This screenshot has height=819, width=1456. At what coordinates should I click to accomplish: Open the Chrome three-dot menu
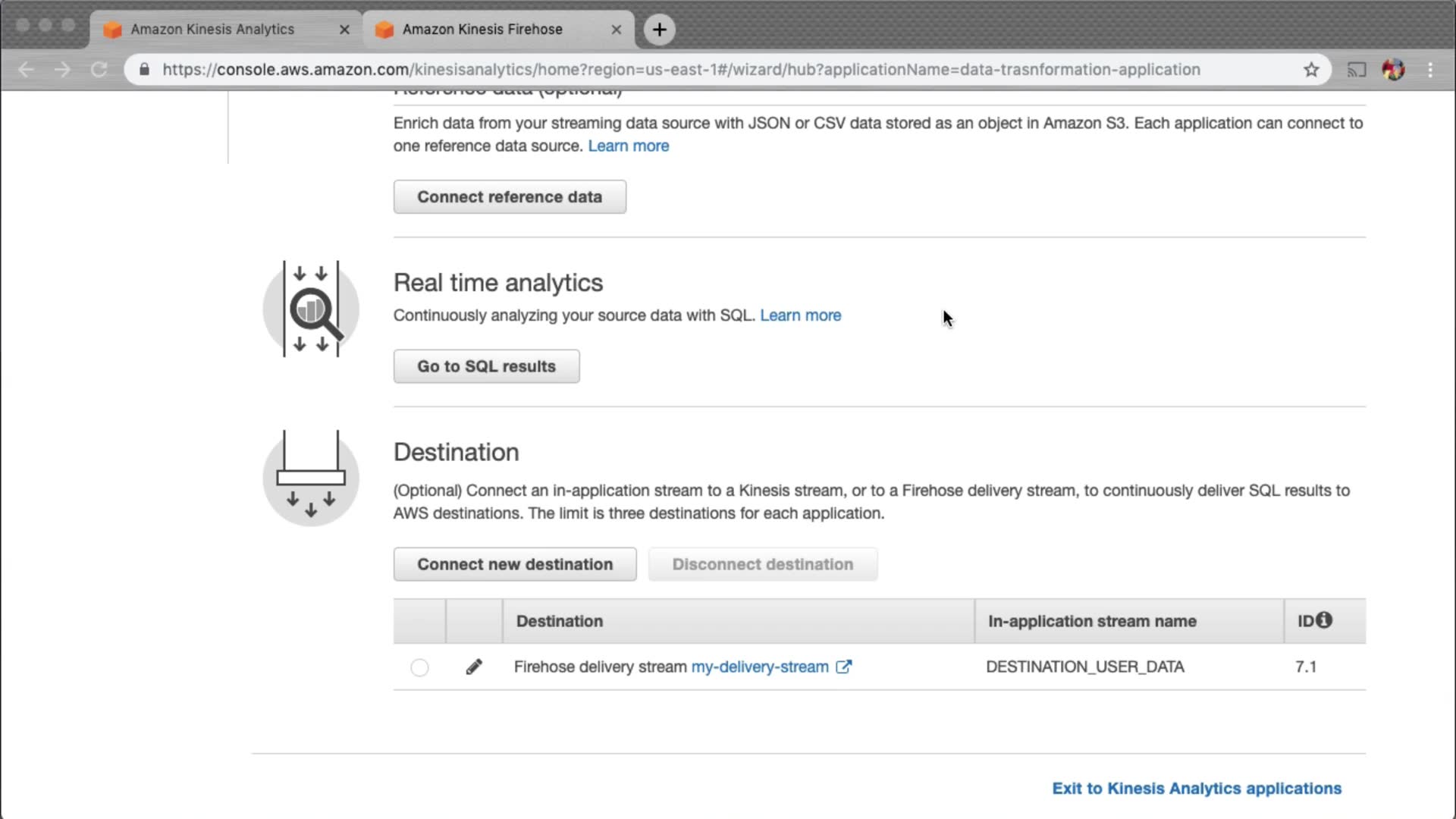click(1430, 70)
